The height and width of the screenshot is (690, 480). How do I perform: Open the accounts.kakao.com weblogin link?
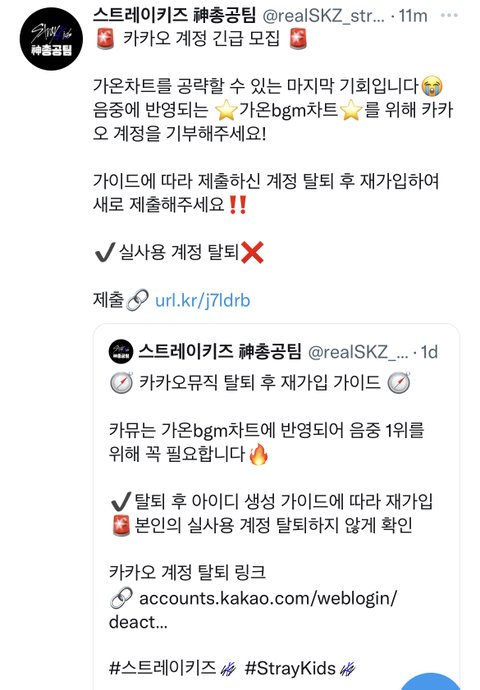(253, 610)
